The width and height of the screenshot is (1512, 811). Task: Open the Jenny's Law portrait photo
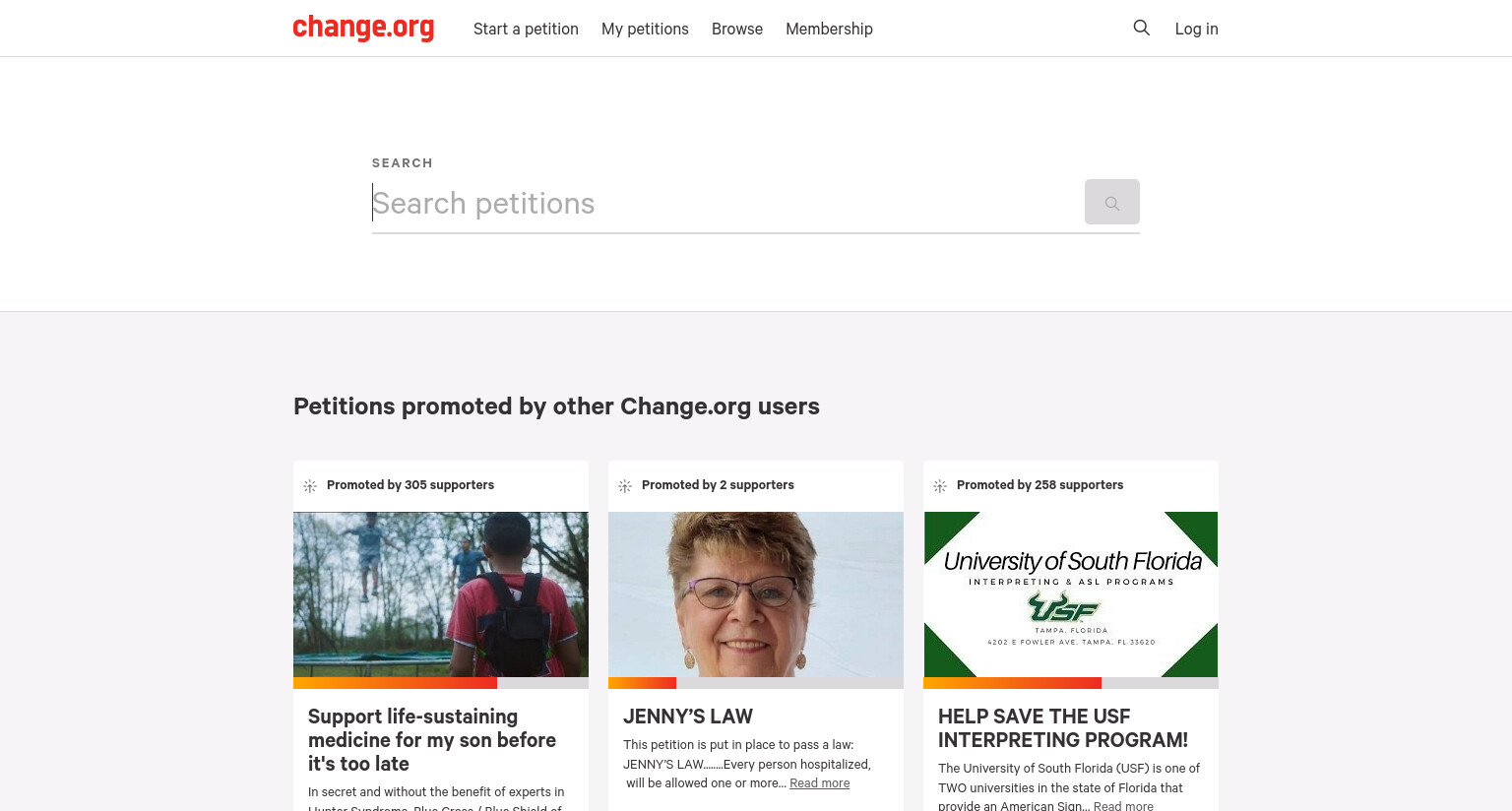click(x=756, y=593)
